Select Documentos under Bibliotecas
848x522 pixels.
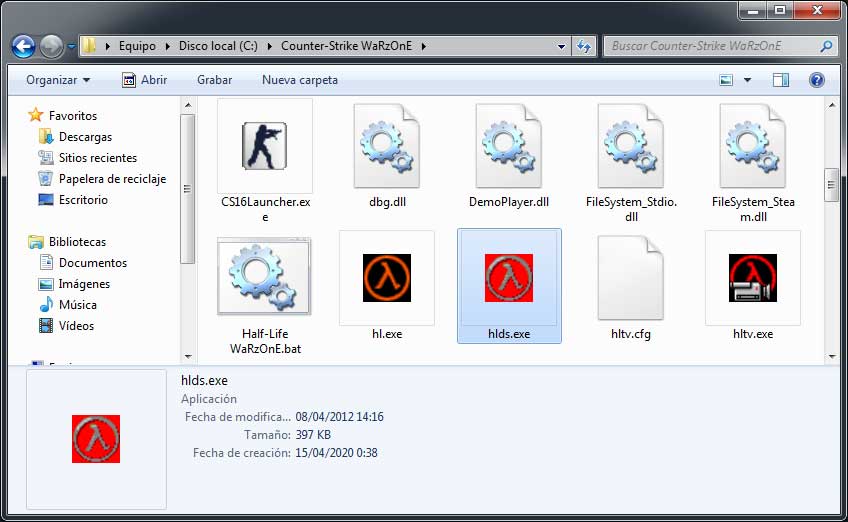pyautogui.click(x=93, y=263)
